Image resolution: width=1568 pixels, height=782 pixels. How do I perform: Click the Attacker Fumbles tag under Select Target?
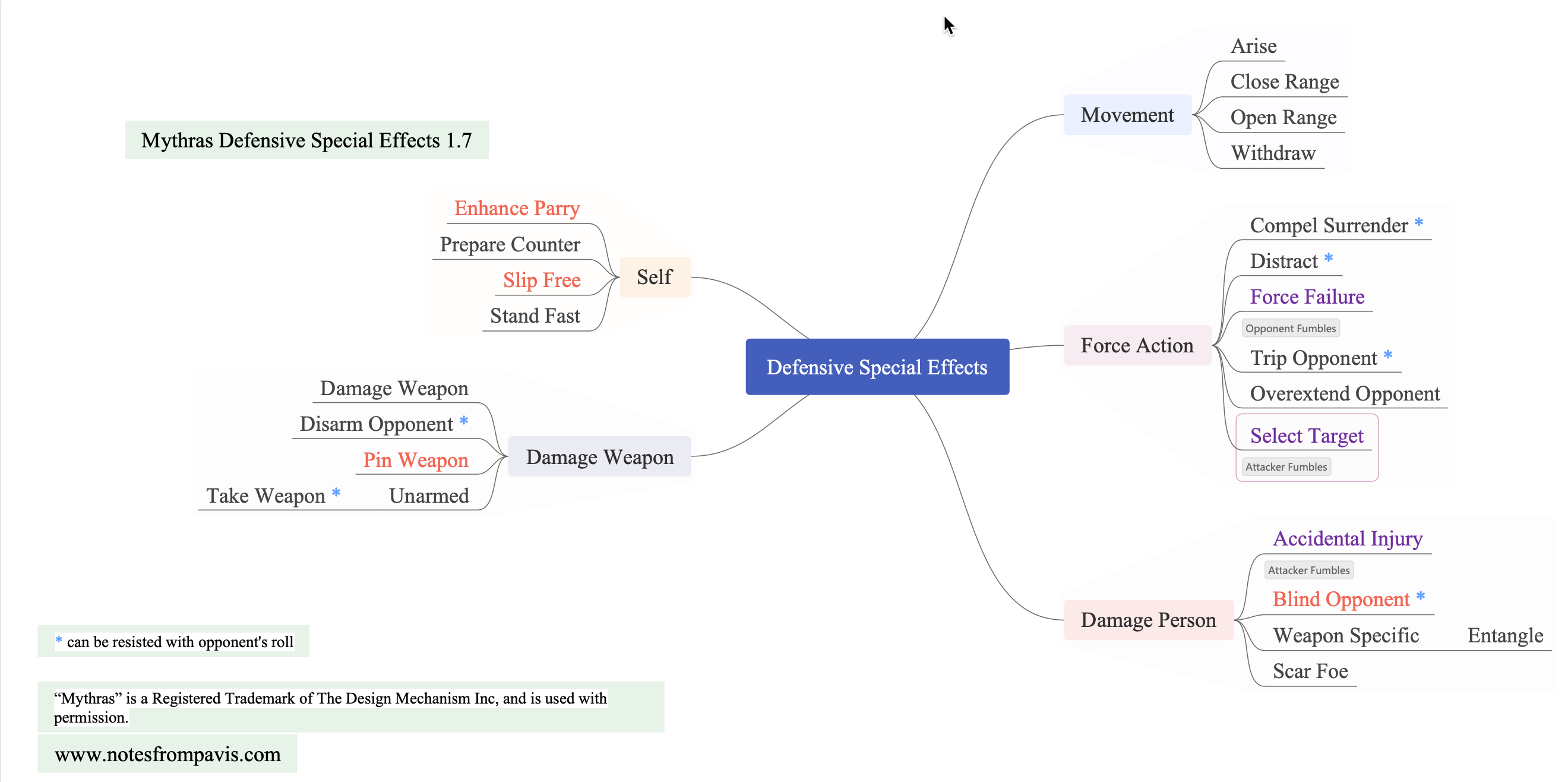tap(1285, 466)
